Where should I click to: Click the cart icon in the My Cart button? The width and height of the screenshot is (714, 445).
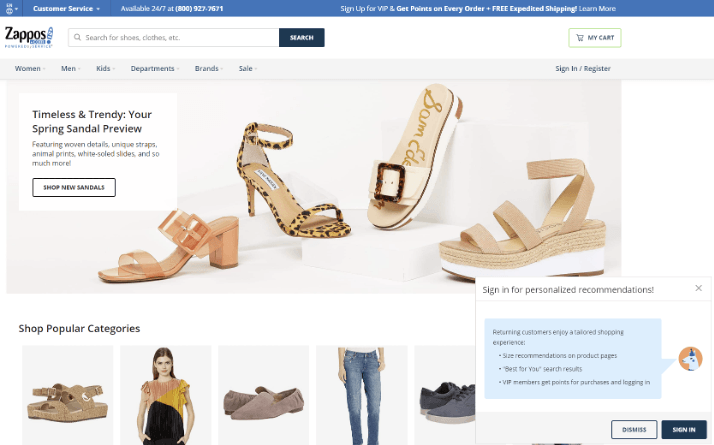coord(580,38)
